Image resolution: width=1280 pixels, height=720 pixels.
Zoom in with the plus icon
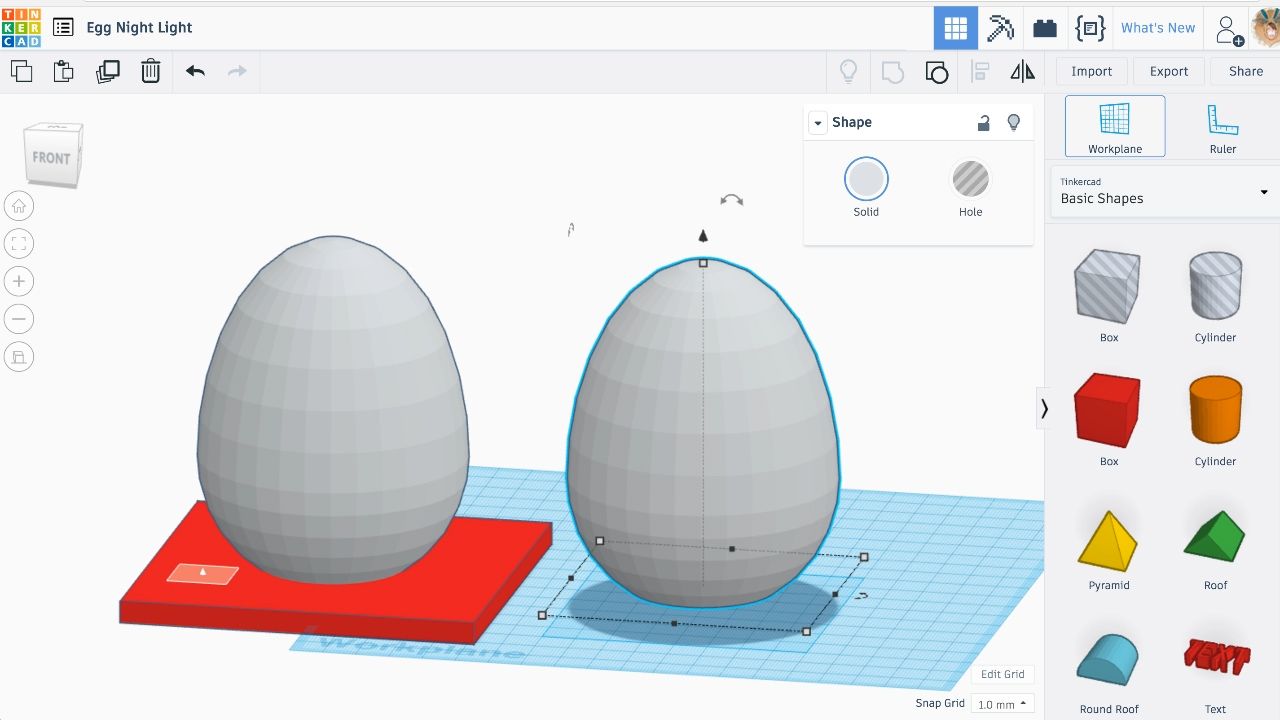pyautogui.click(x=19, y=281)
